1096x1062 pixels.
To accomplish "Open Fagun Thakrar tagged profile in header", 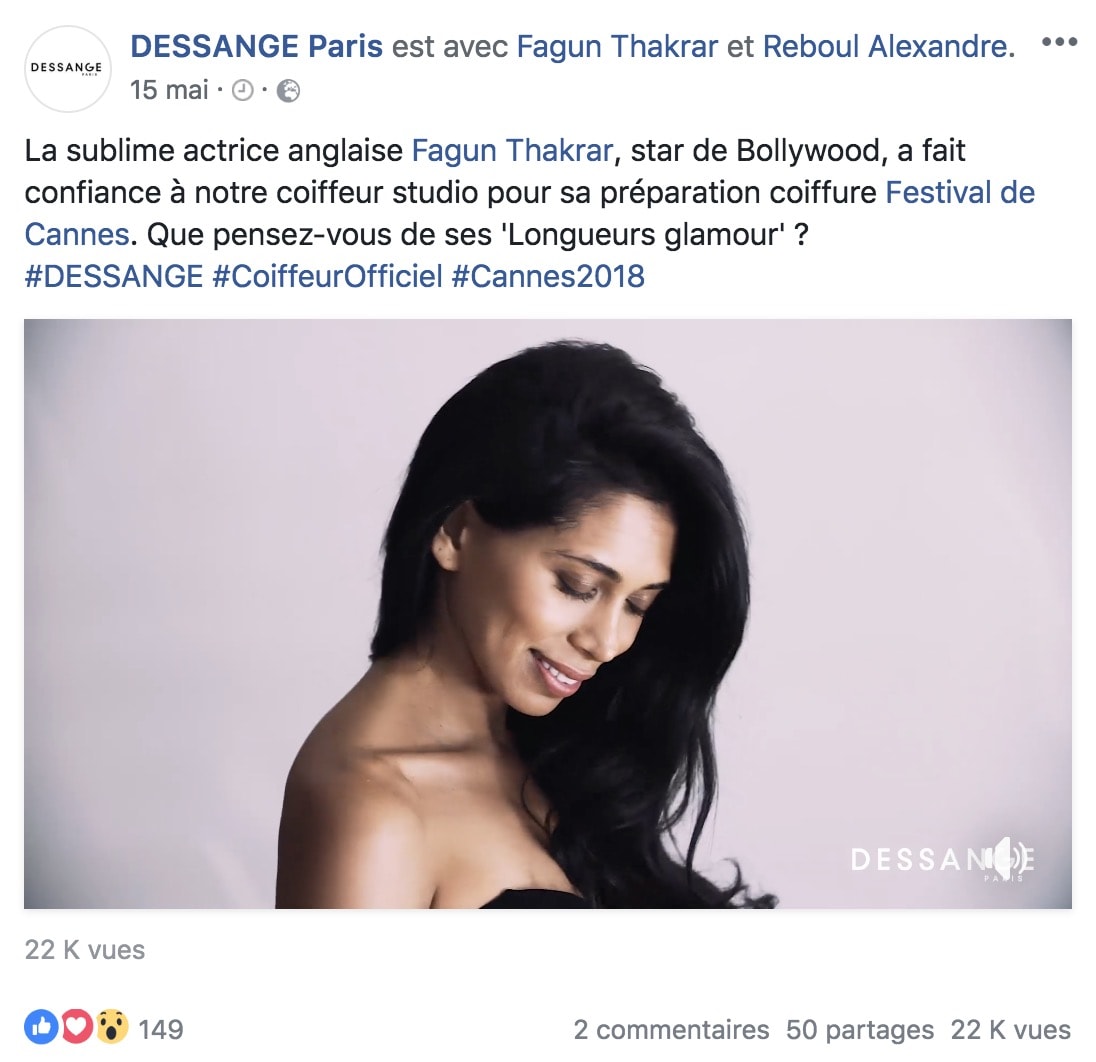I will (x=617, y=46).
